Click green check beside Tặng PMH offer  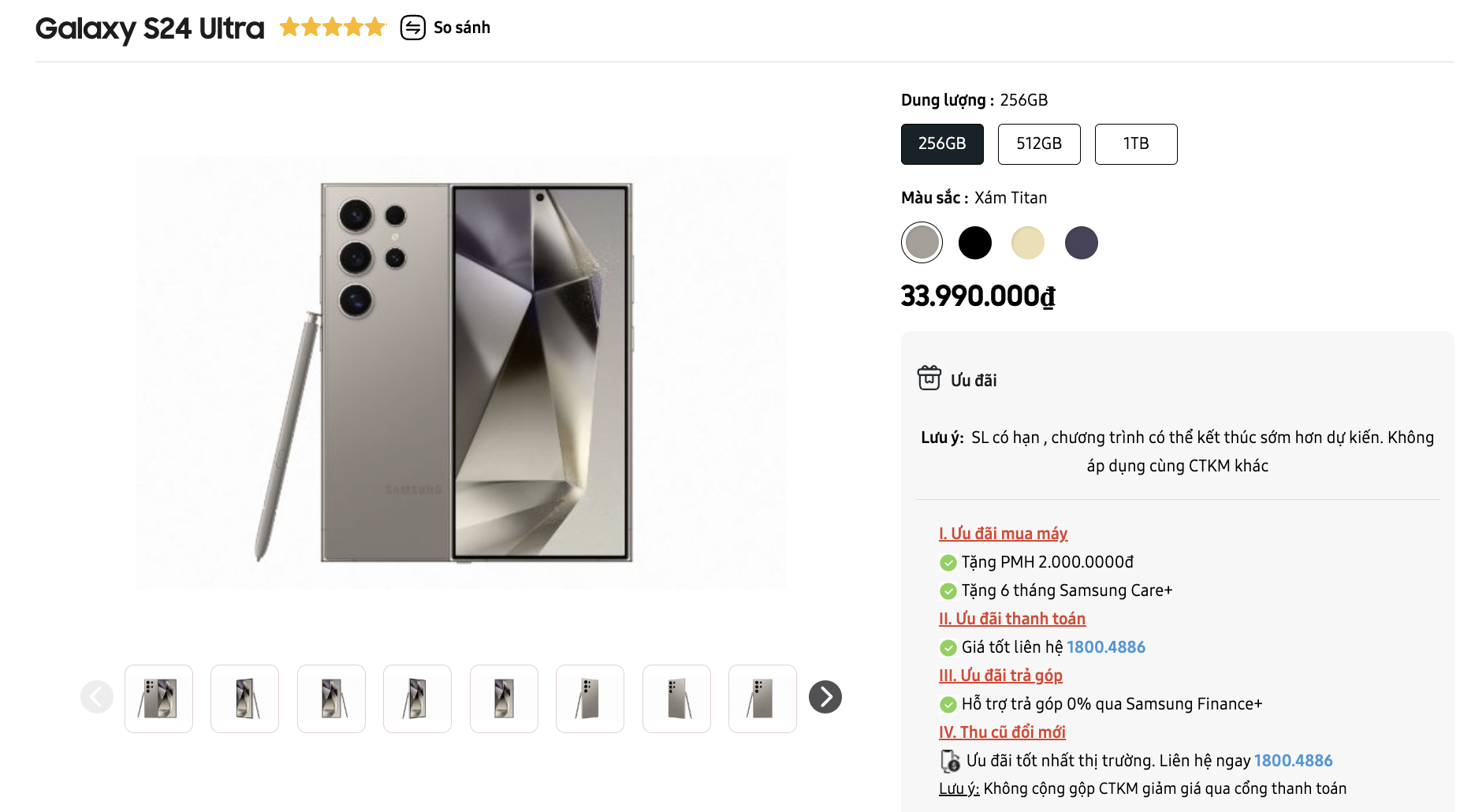click(x=948, y=563)
